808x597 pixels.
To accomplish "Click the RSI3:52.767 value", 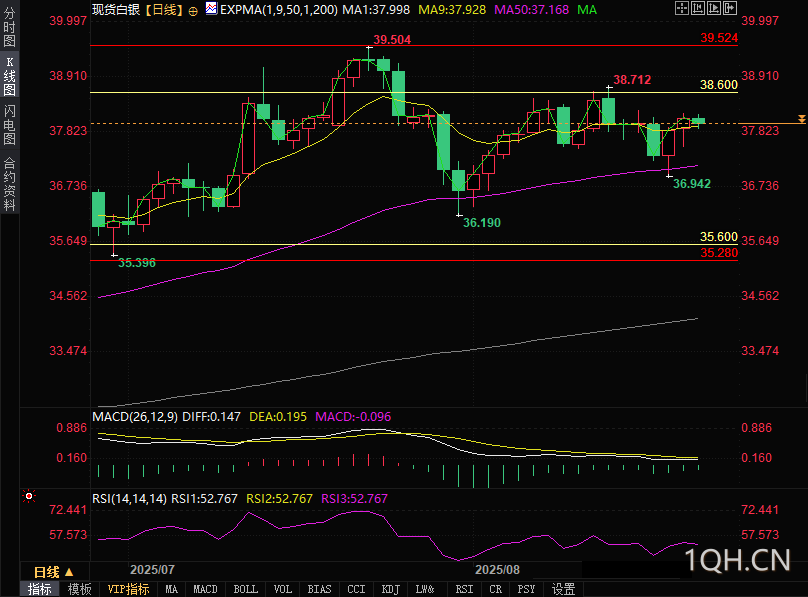I will point(354,499).
